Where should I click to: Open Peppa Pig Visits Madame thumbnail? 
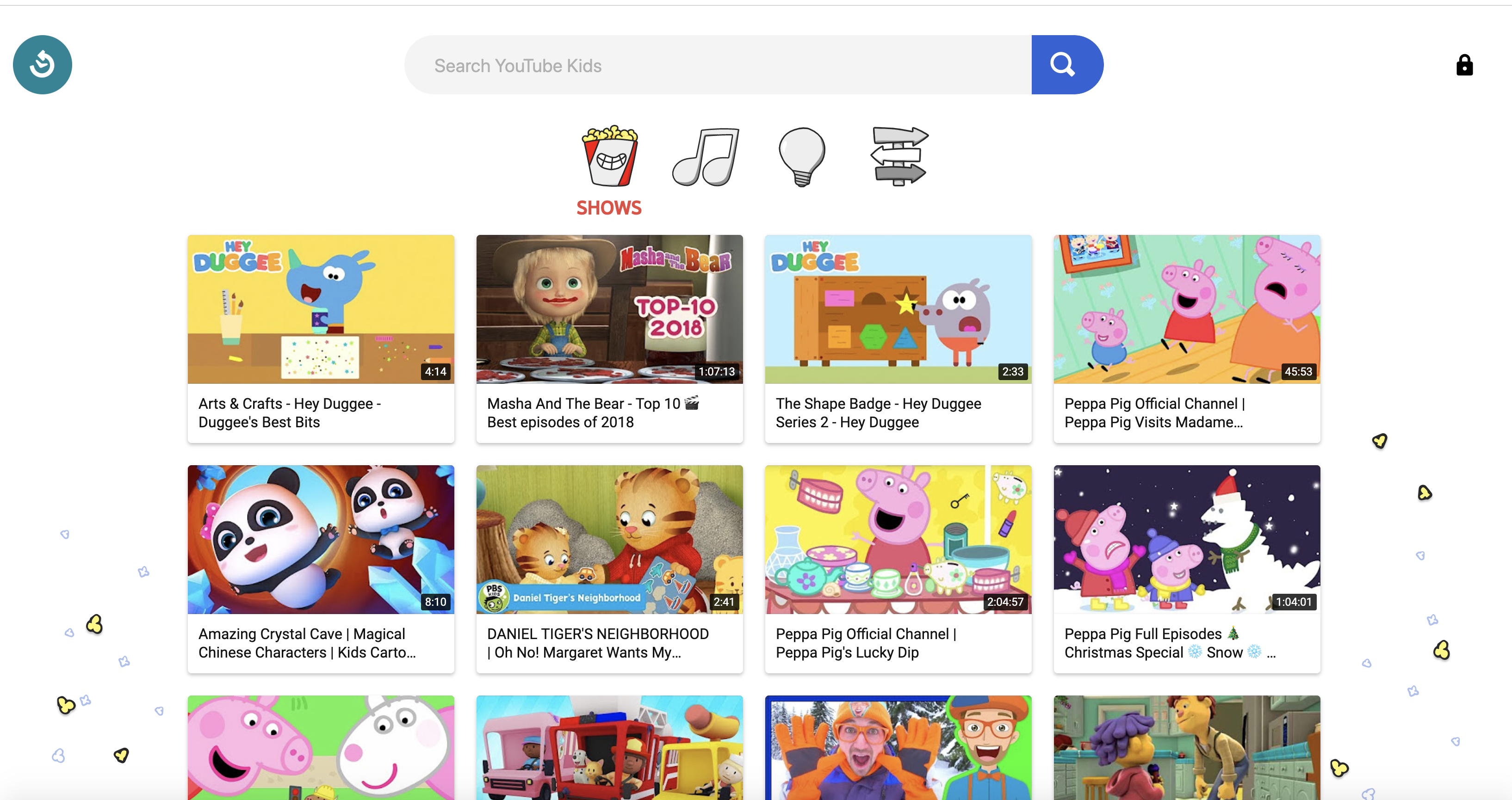(x=1187, y=309)
